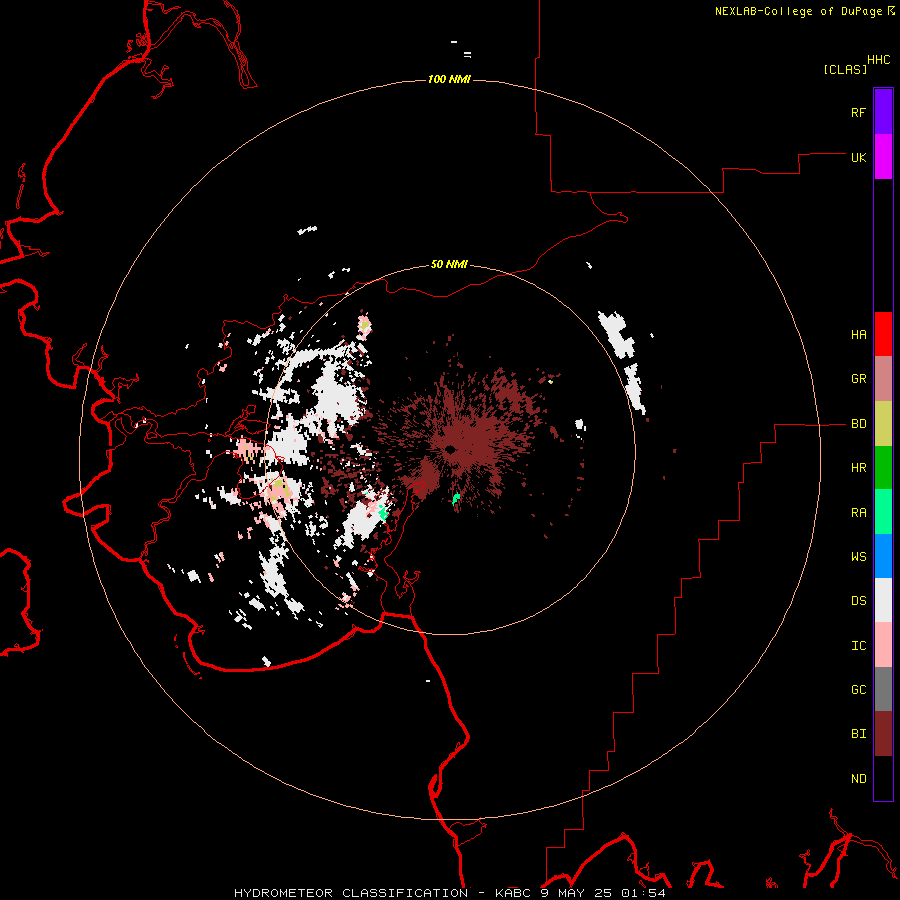Image resolution: width=900 pixels, height=900 pixels.
Task: Click the 100 NMI range ring label
Action: [x=449, y=79]
